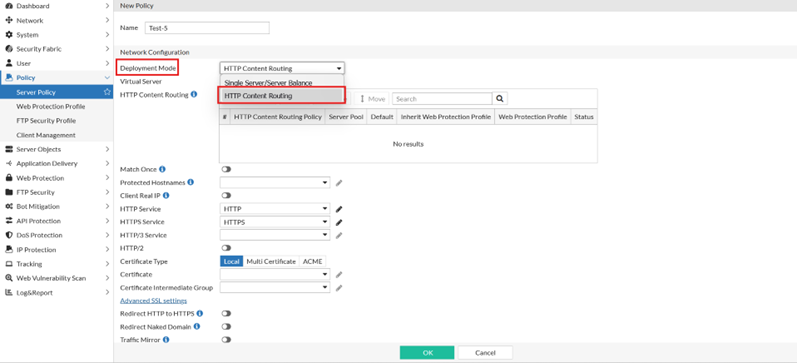The width and height of the screenshot is (797, 363).
Task: Click the Security Fabric icon
Action: coord(8,49)
